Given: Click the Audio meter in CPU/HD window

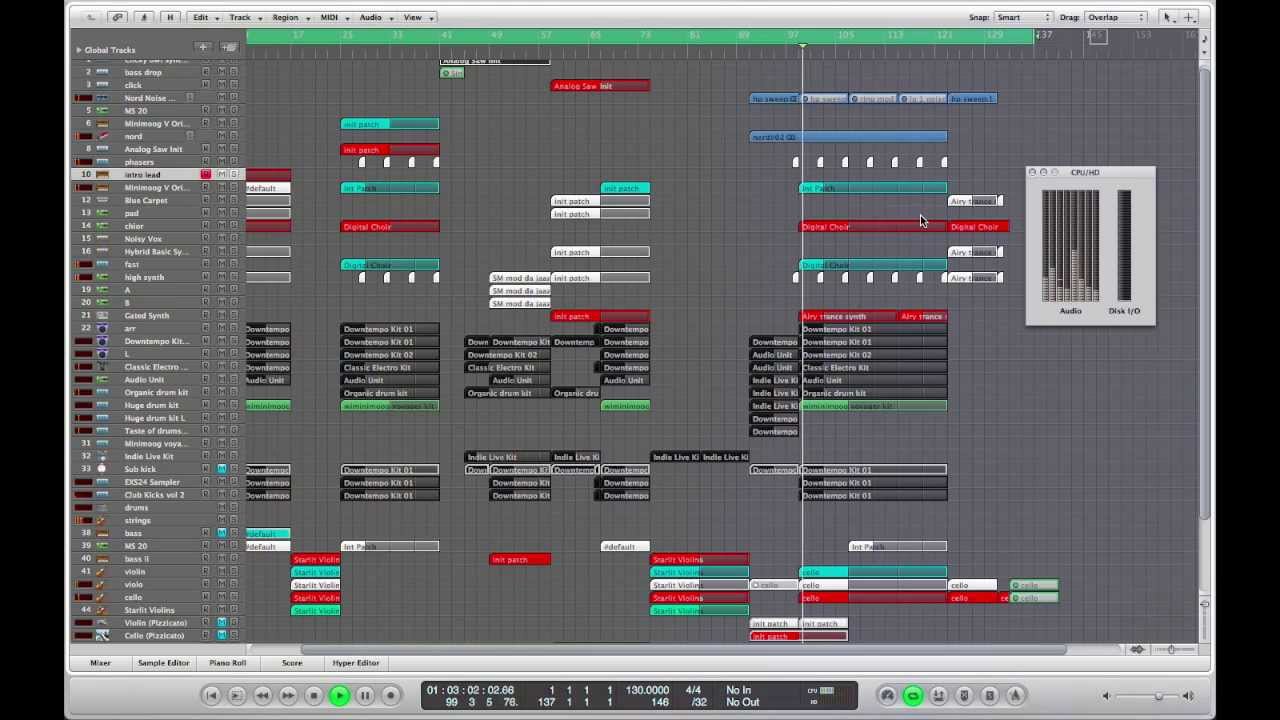Looking at the screenshot, I should 1070,245.
